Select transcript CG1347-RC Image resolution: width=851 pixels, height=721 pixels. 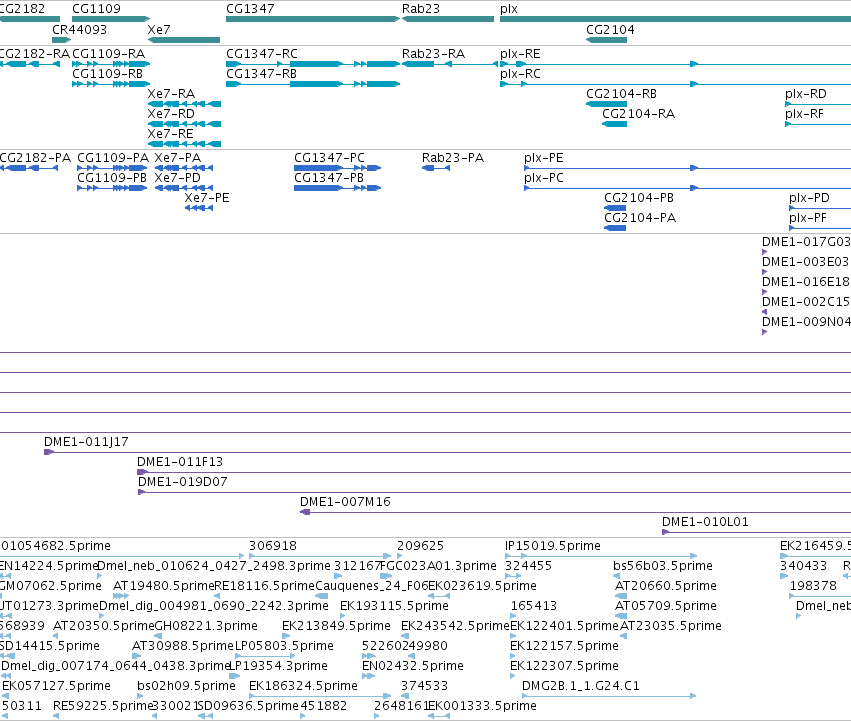(313, 64)
